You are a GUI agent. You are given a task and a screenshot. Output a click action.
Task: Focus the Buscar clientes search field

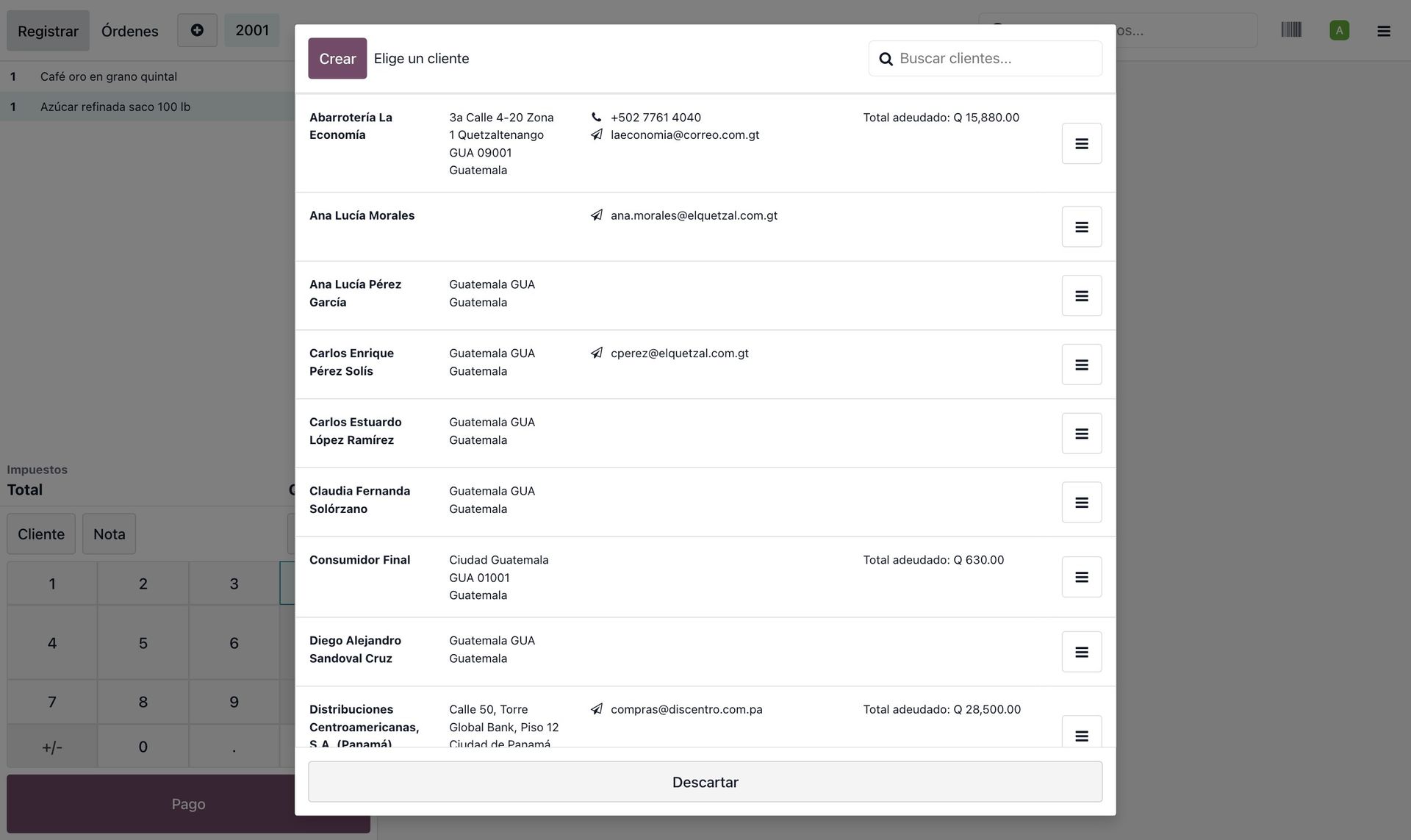pos(985,59)
